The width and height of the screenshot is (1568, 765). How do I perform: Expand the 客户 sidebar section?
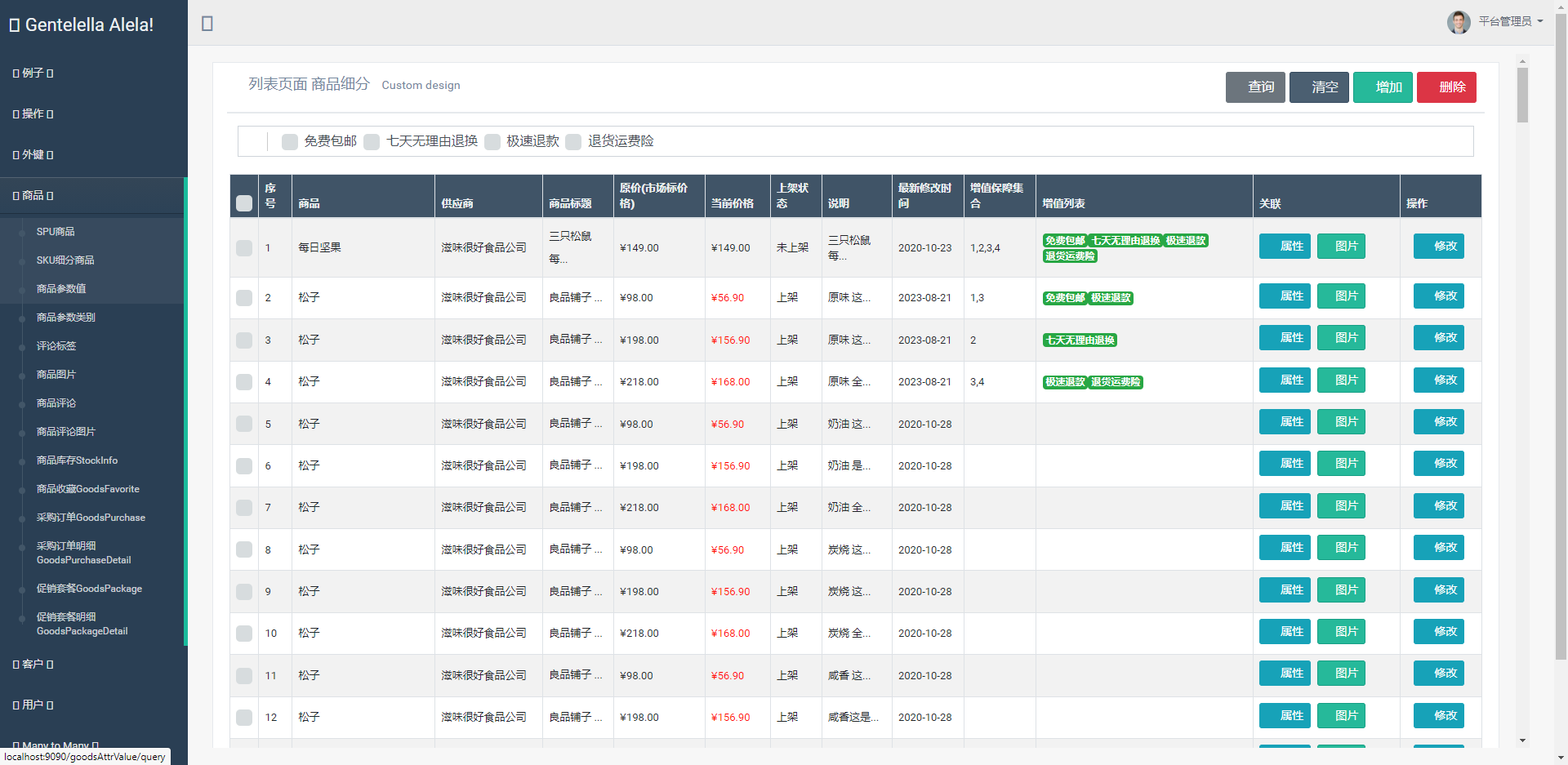33,664
